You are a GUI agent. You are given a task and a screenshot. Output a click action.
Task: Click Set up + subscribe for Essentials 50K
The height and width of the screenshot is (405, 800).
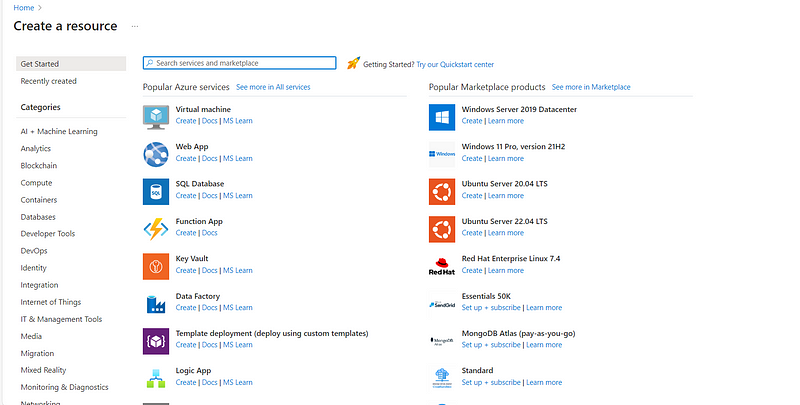491,308
